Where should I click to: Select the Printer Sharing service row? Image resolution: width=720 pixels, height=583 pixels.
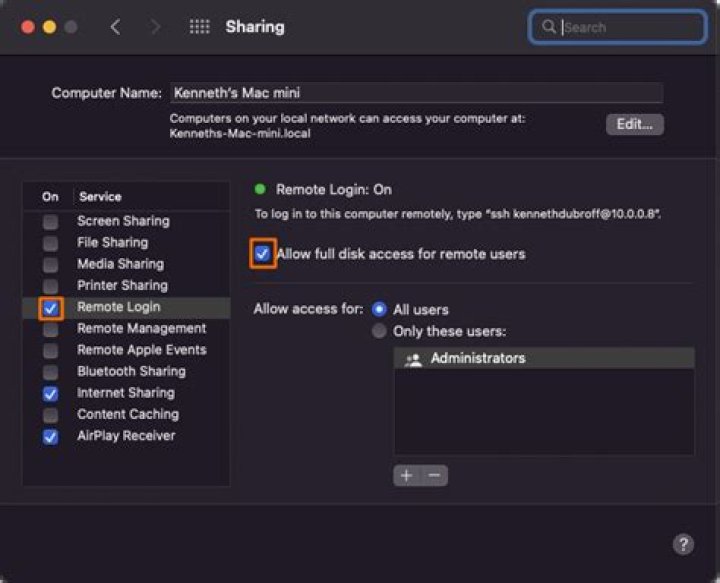127,286
